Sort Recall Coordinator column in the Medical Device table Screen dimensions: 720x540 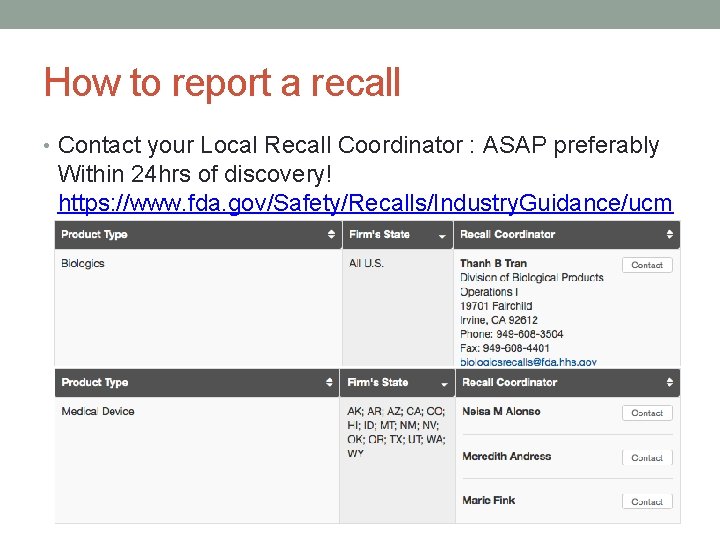click(x=669, y=382)
